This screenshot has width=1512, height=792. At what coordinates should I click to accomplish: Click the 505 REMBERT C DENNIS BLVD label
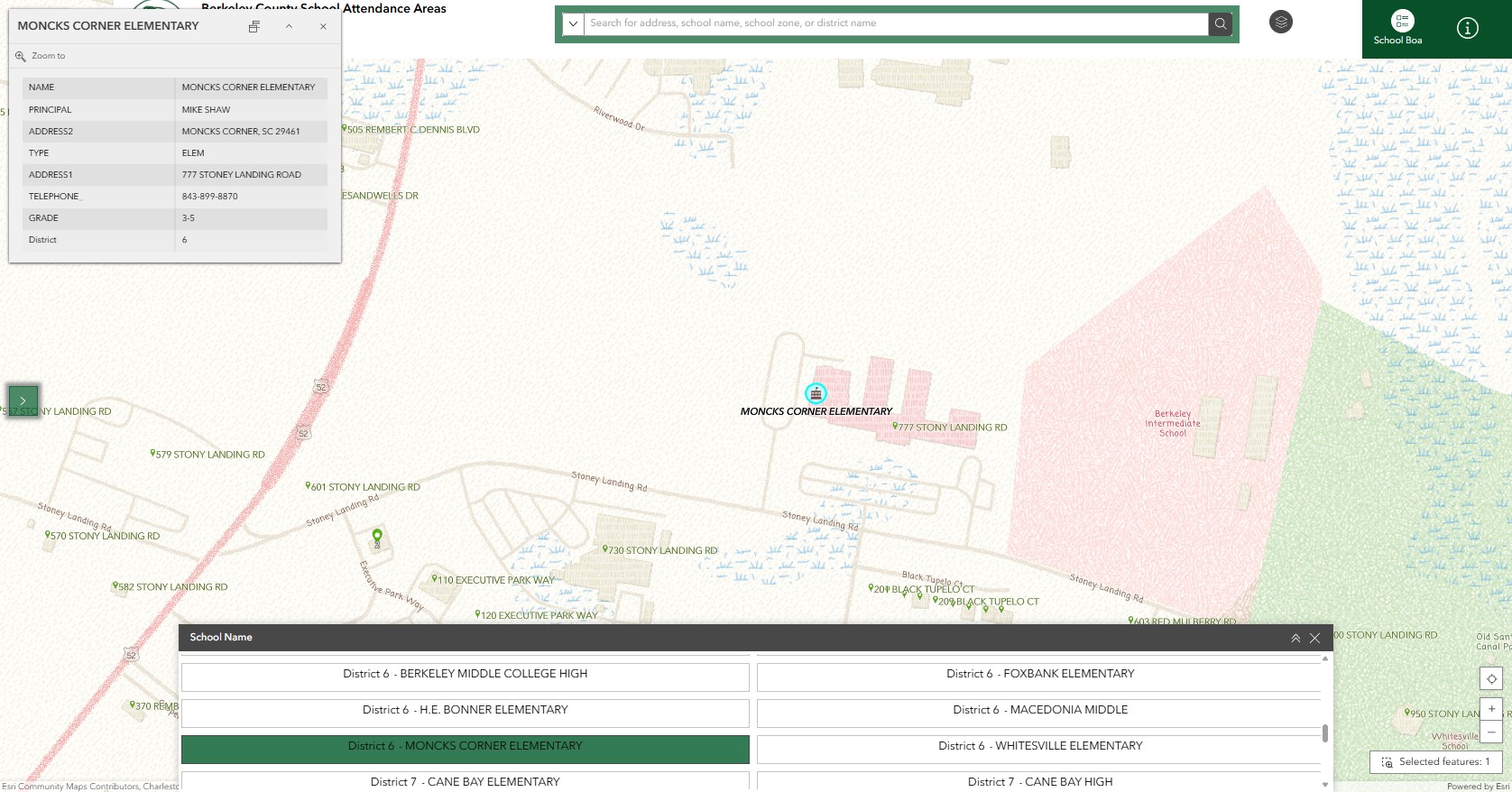click(413, 130)
